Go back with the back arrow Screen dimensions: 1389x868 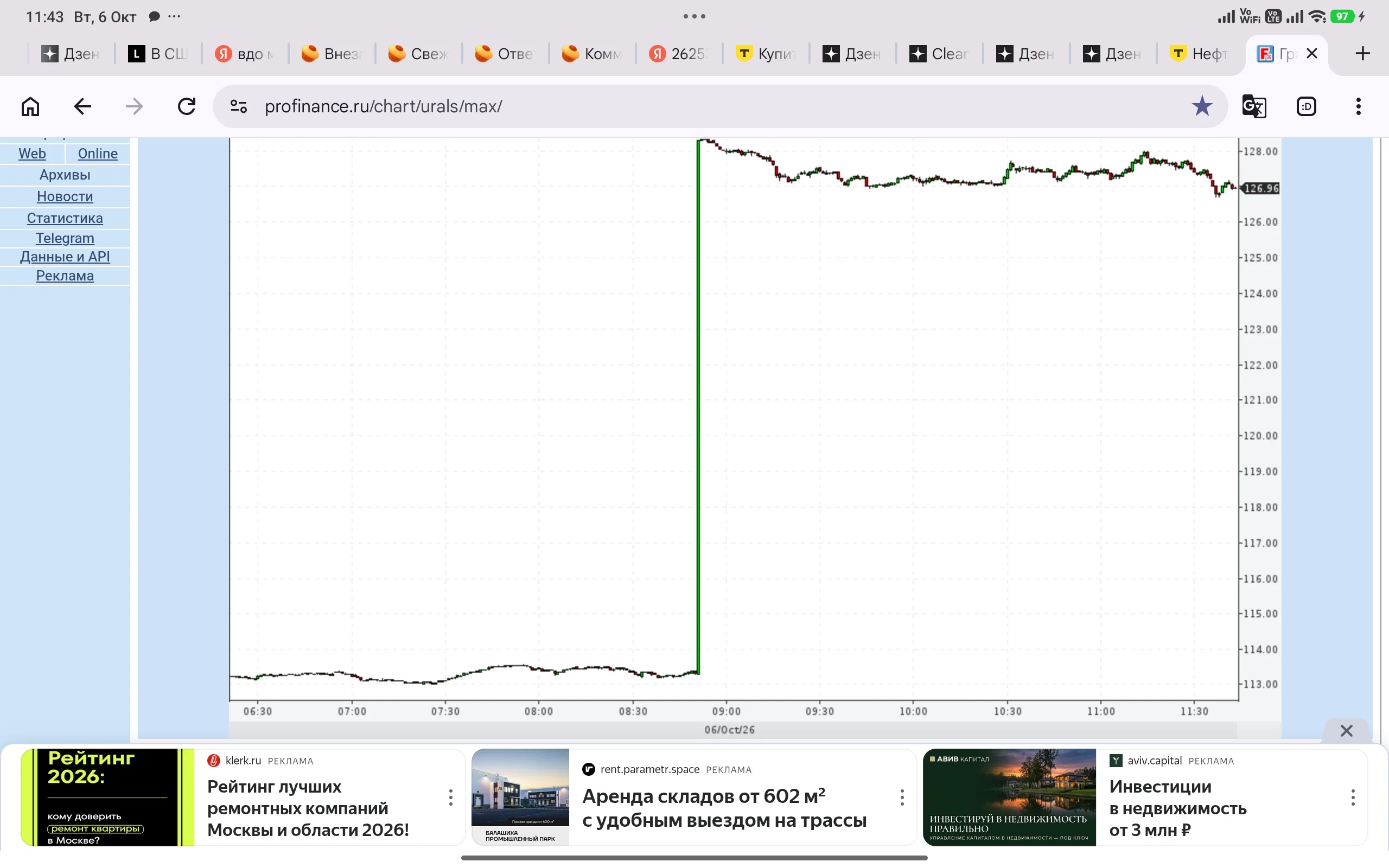[x=82, y=106]
